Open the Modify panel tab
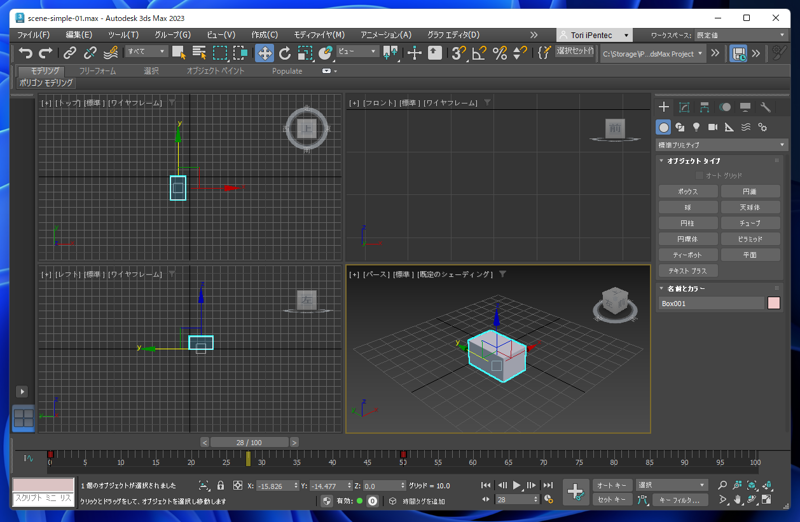 click(684, 107)
